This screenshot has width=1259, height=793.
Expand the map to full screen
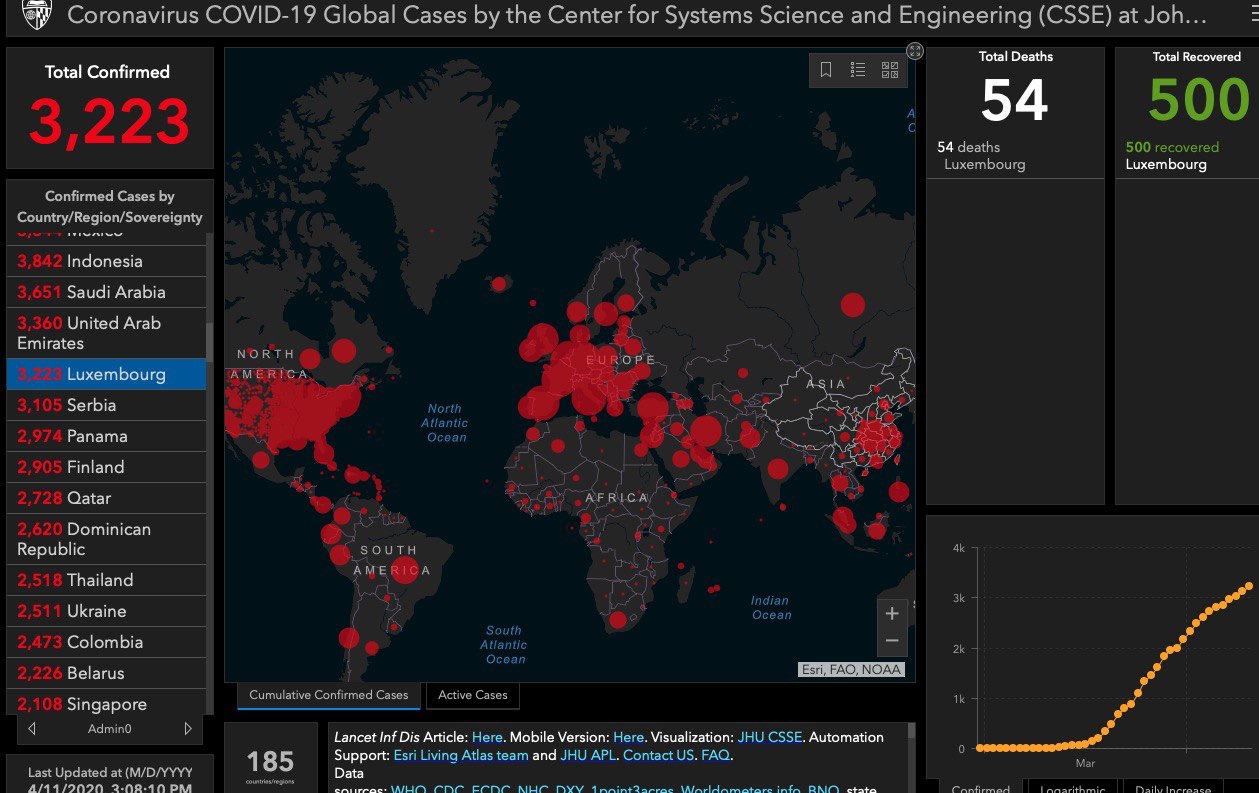(x=914, y=51)
